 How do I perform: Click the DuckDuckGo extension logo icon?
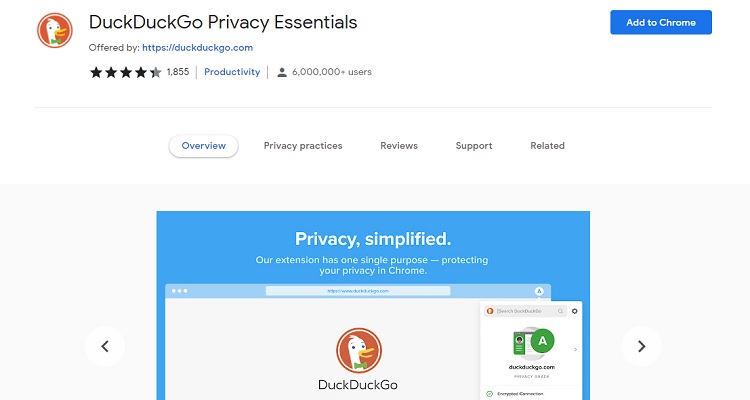click(55, 31)
